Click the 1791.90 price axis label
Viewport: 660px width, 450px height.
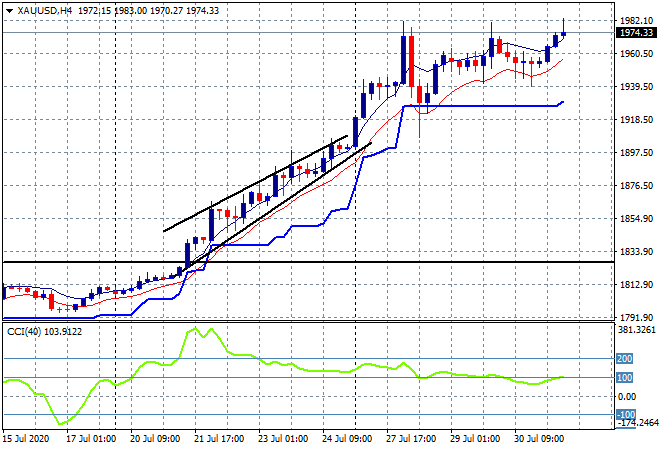(636, 317)
